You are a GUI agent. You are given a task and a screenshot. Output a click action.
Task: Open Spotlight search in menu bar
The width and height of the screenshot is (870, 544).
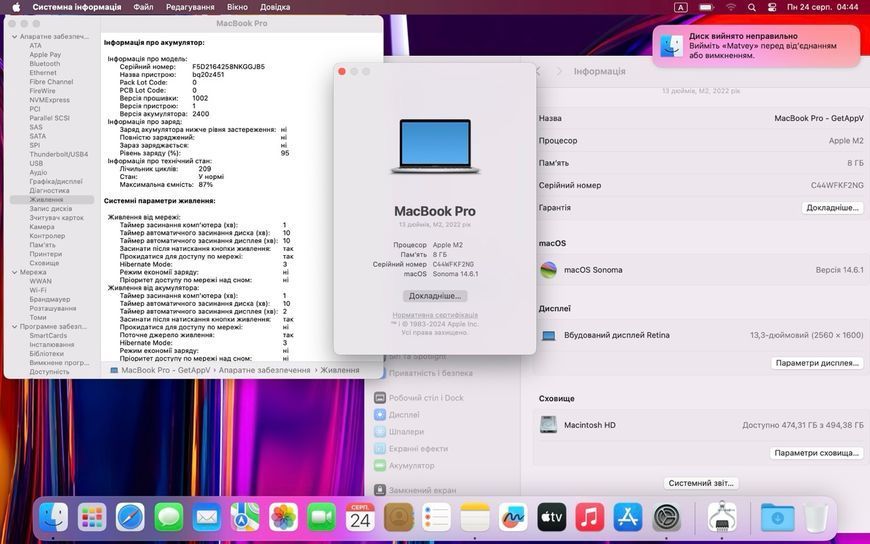[x=752, y=7]
